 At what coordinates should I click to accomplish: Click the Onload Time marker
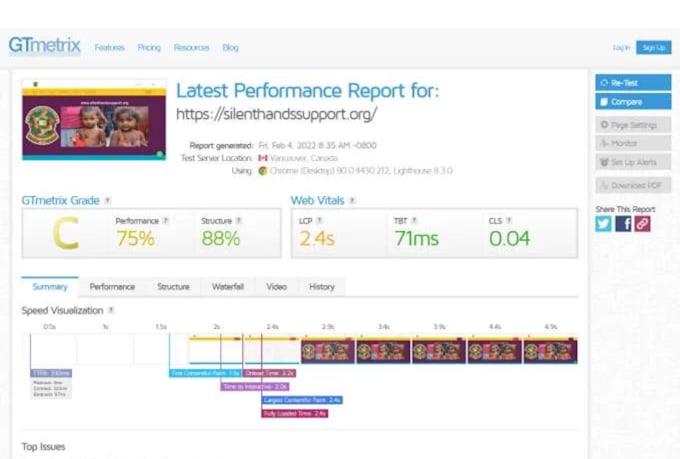269,373
